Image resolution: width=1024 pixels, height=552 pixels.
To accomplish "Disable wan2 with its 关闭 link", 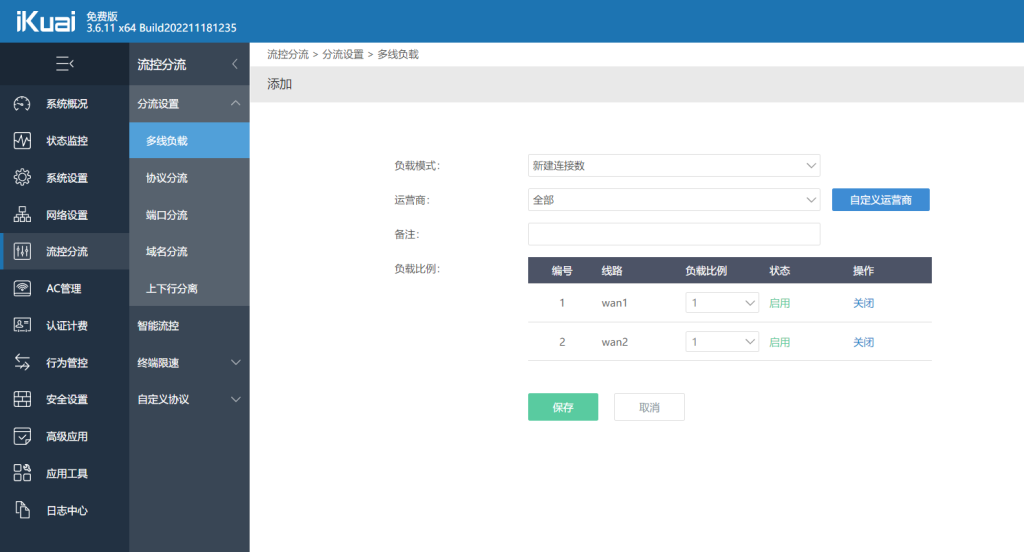I will pyautogui.click(x=863, y=342).
